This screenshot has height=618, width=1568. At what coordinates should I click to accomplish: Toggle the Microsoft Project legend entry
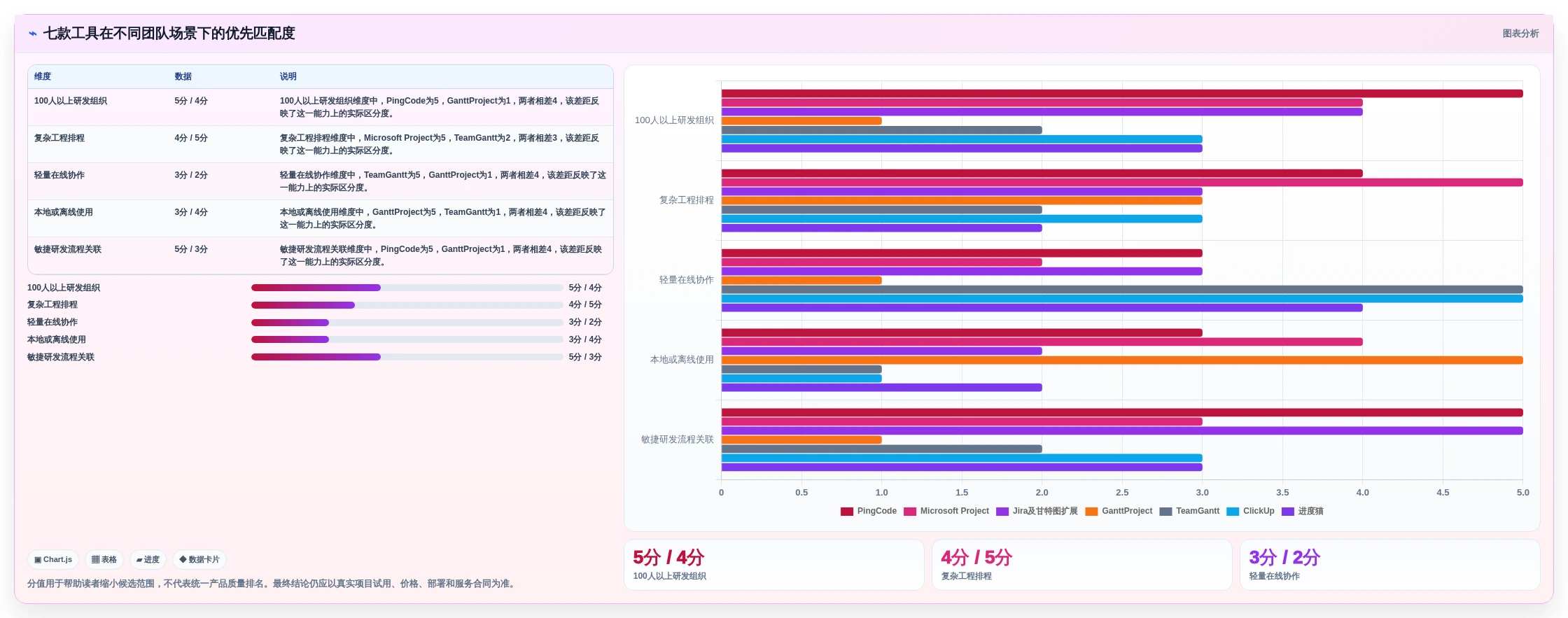point(946,511)
